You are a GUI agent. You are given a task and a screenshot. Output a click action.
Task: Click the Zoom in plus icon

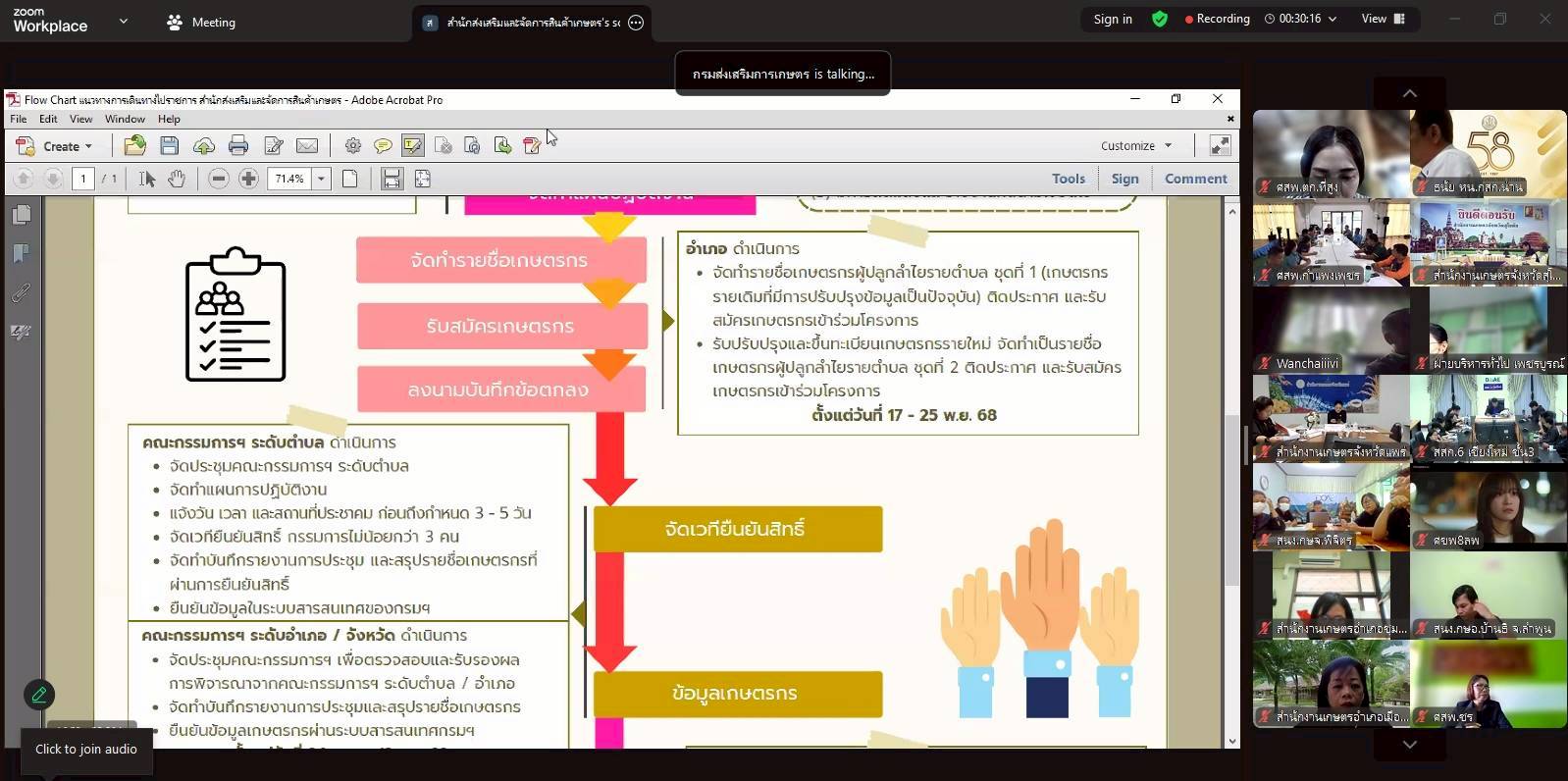pyautogui.click(x=249, y=179)
